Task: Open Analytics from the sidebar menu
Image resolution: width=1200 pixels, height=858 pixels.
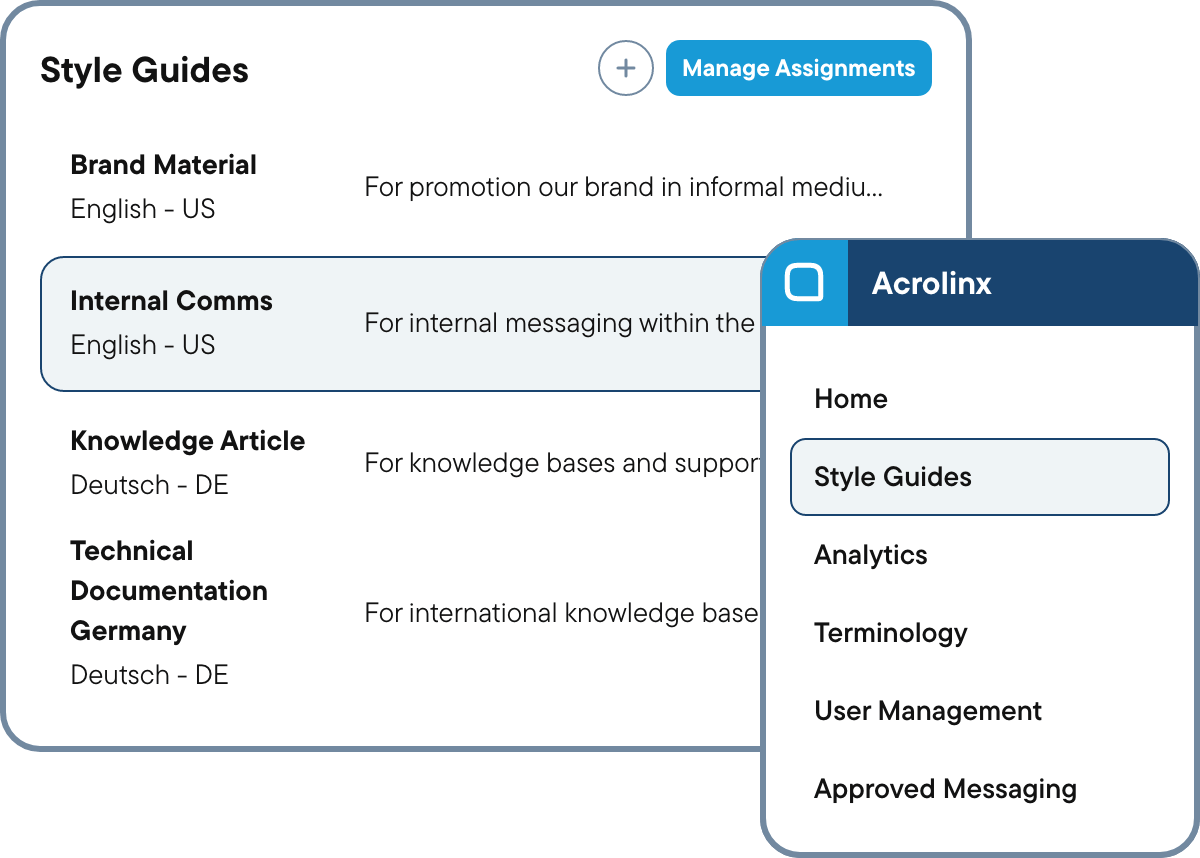Action: point(871,555)
